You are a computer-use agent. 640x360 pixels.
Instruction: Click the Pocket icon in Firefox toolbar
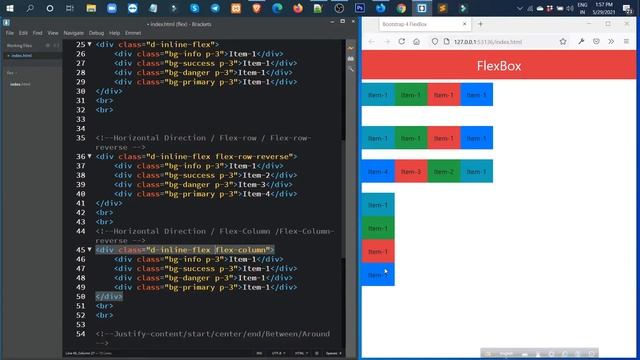[596, 42]
